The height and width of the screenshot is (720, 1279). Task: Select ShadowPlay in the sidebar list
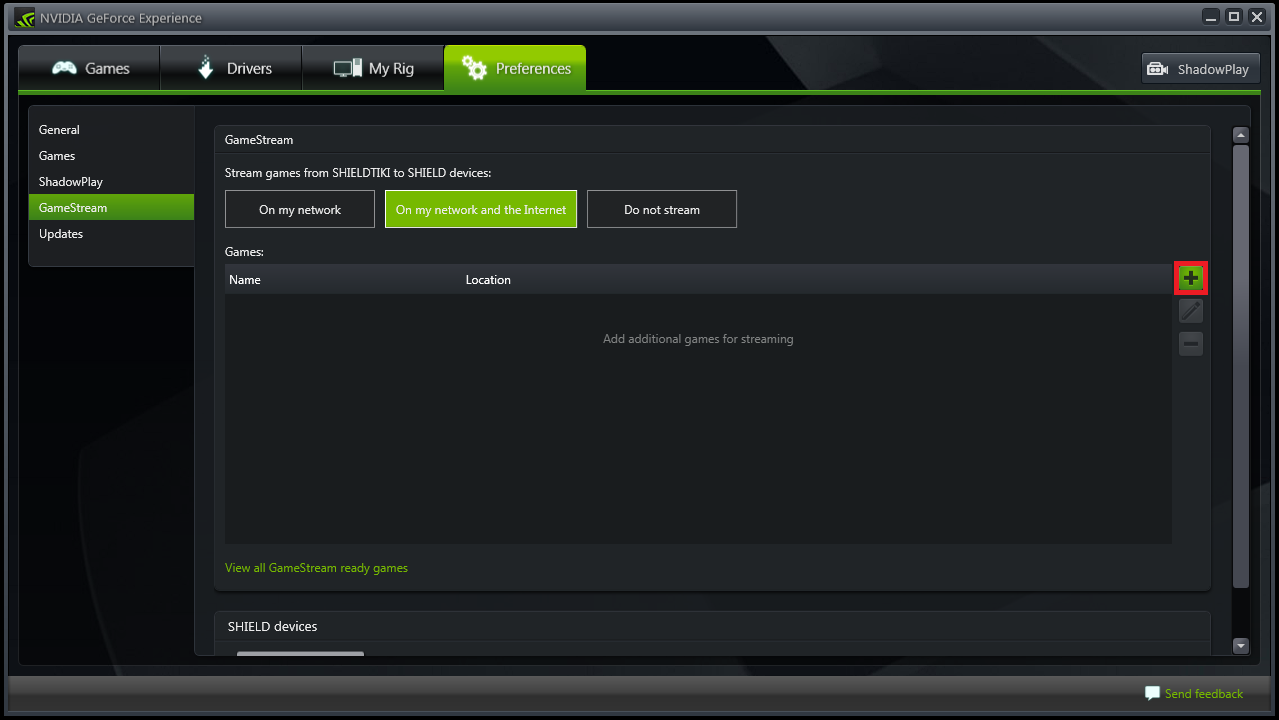click(x=111, y=182)
